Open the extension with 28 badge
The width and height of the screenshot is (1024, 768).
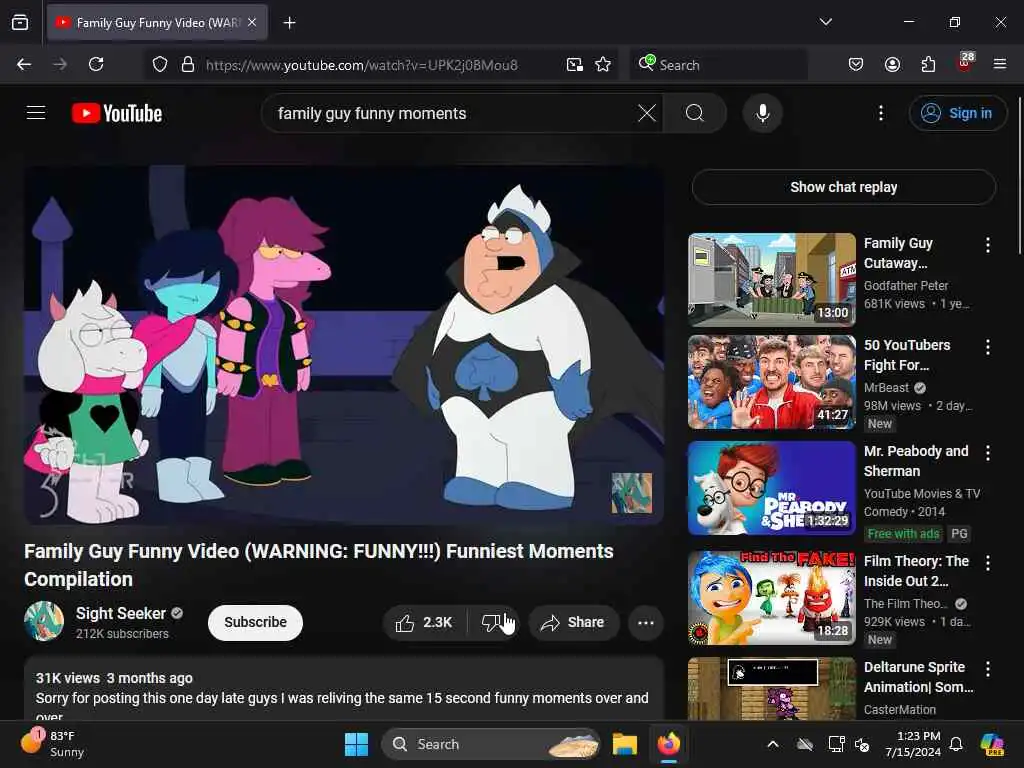coord(965,63)
